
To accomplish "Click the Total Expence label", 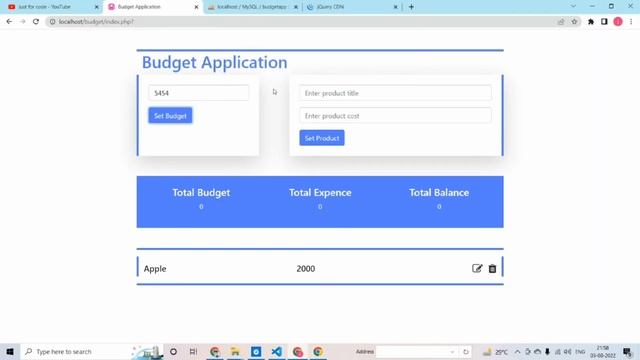I will coord(320,193).
